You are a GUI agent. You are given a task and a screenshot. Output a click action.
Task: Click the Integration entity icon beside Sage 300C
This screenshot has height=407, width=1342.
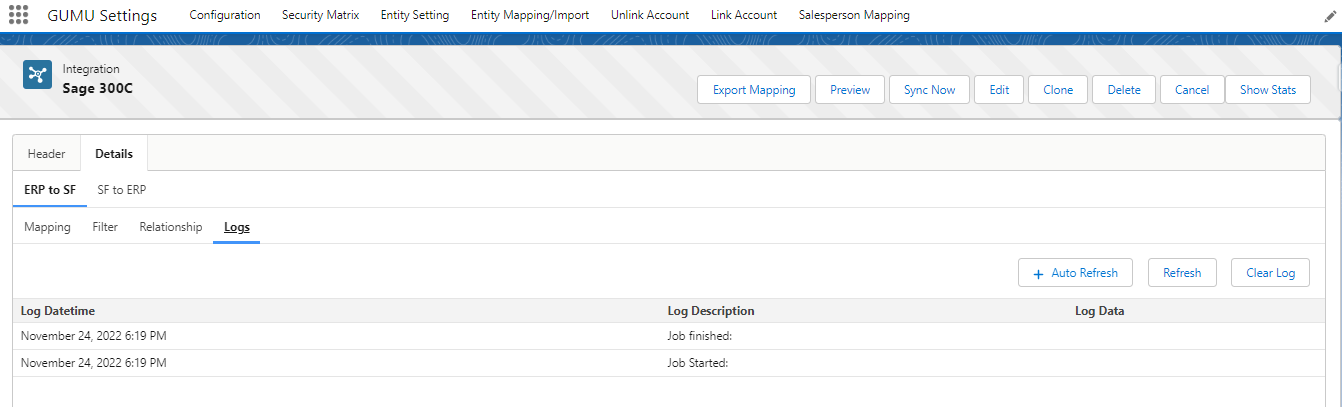click(37, 75)
